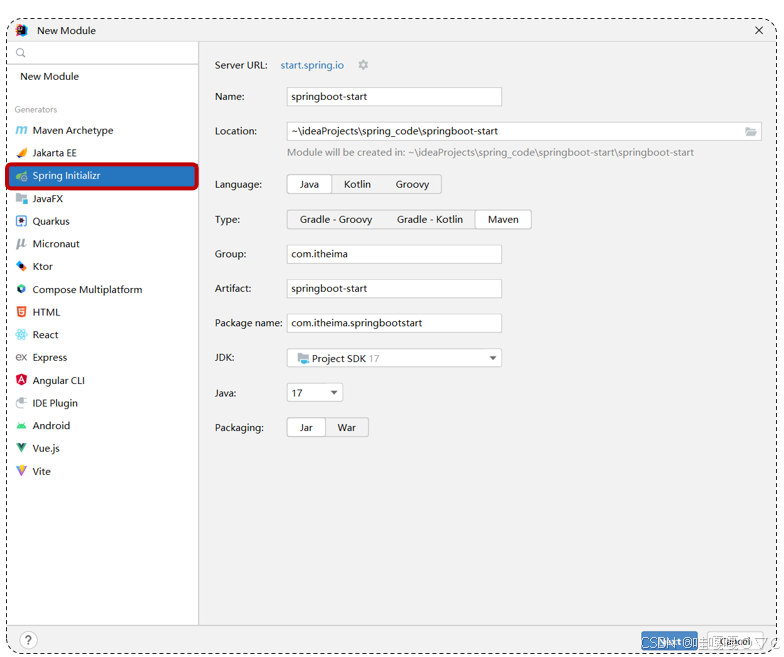Open help with question mark button
The image size is (784, 657).
click(28, 640)
